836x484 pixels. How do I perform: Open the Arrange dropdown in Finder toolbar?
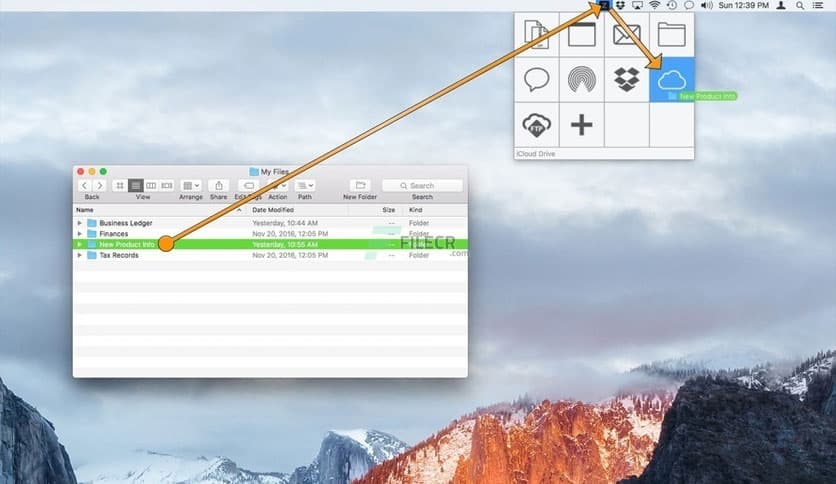pos(191,185)
